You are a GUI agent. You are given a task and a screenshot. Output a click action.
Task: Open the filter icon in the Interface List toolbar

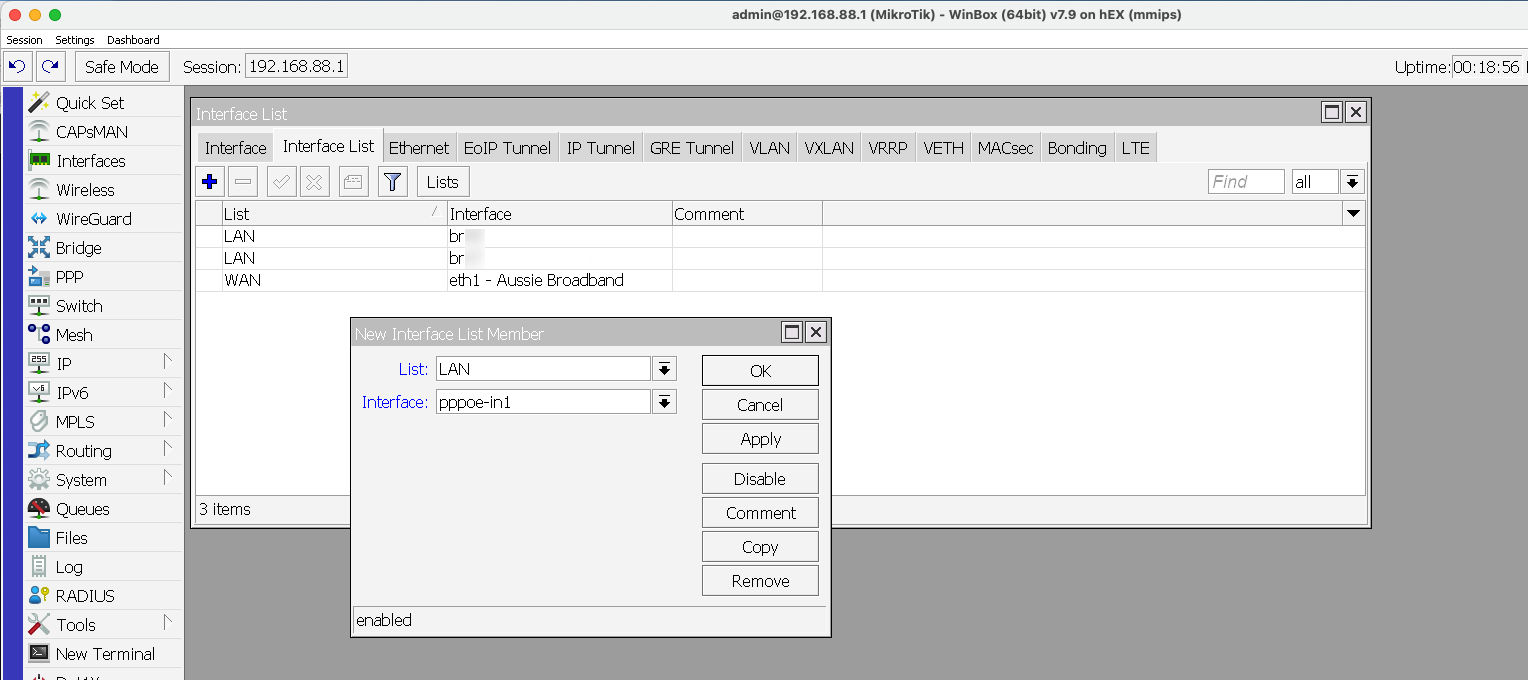tap(392, 181)
